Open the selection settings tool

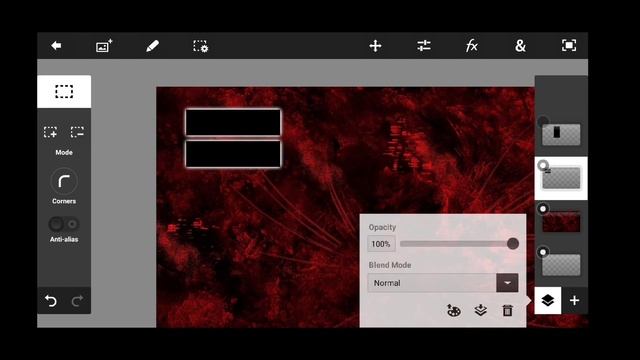pos(200,46)
